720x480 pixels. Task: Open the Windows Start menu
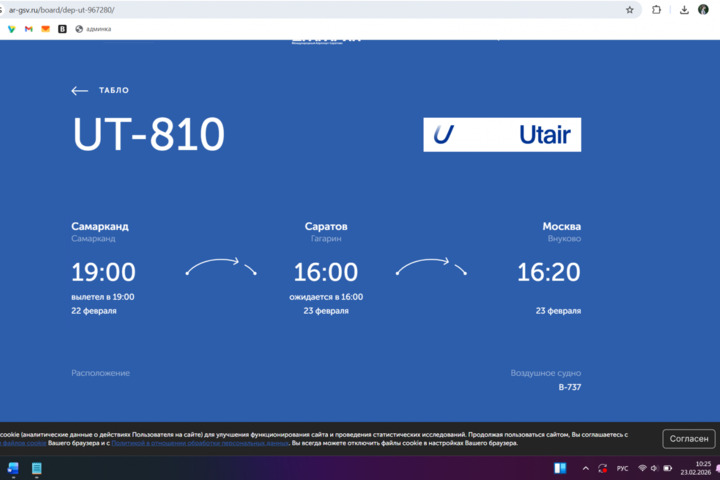pos(13,468)
